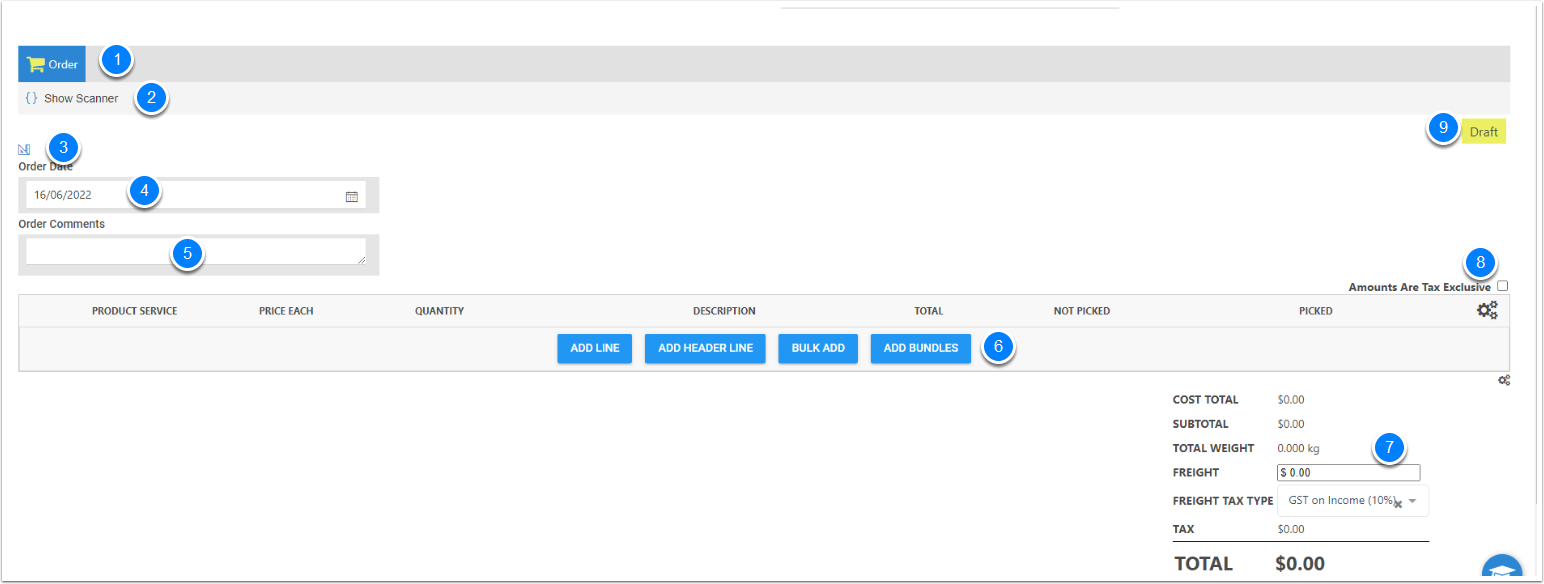The image size is (1544, 584).
Task: Click the small gears icon below the table
Action: [1503, 381]
